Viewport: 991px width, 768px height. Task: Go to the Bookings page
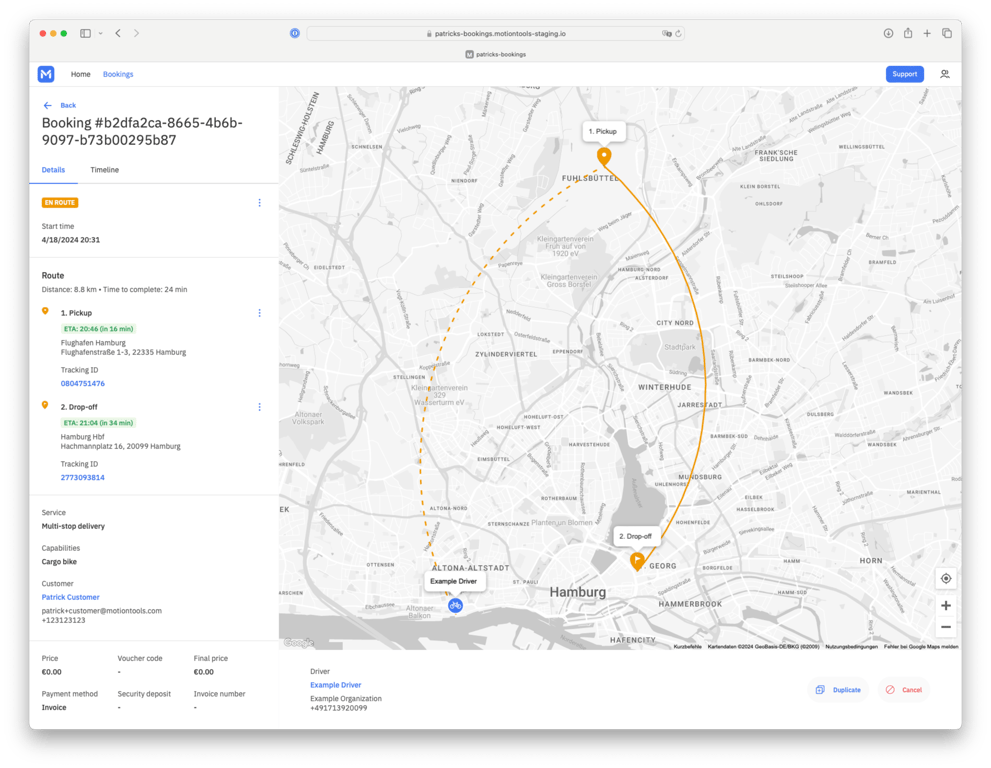(118, 74)
